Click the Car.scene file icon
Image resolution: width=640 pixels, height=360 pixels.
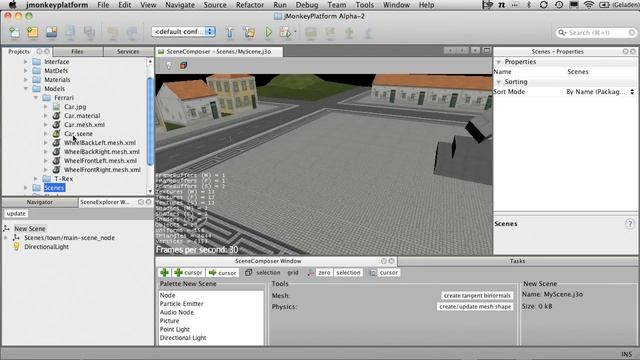tap(56, 133)
